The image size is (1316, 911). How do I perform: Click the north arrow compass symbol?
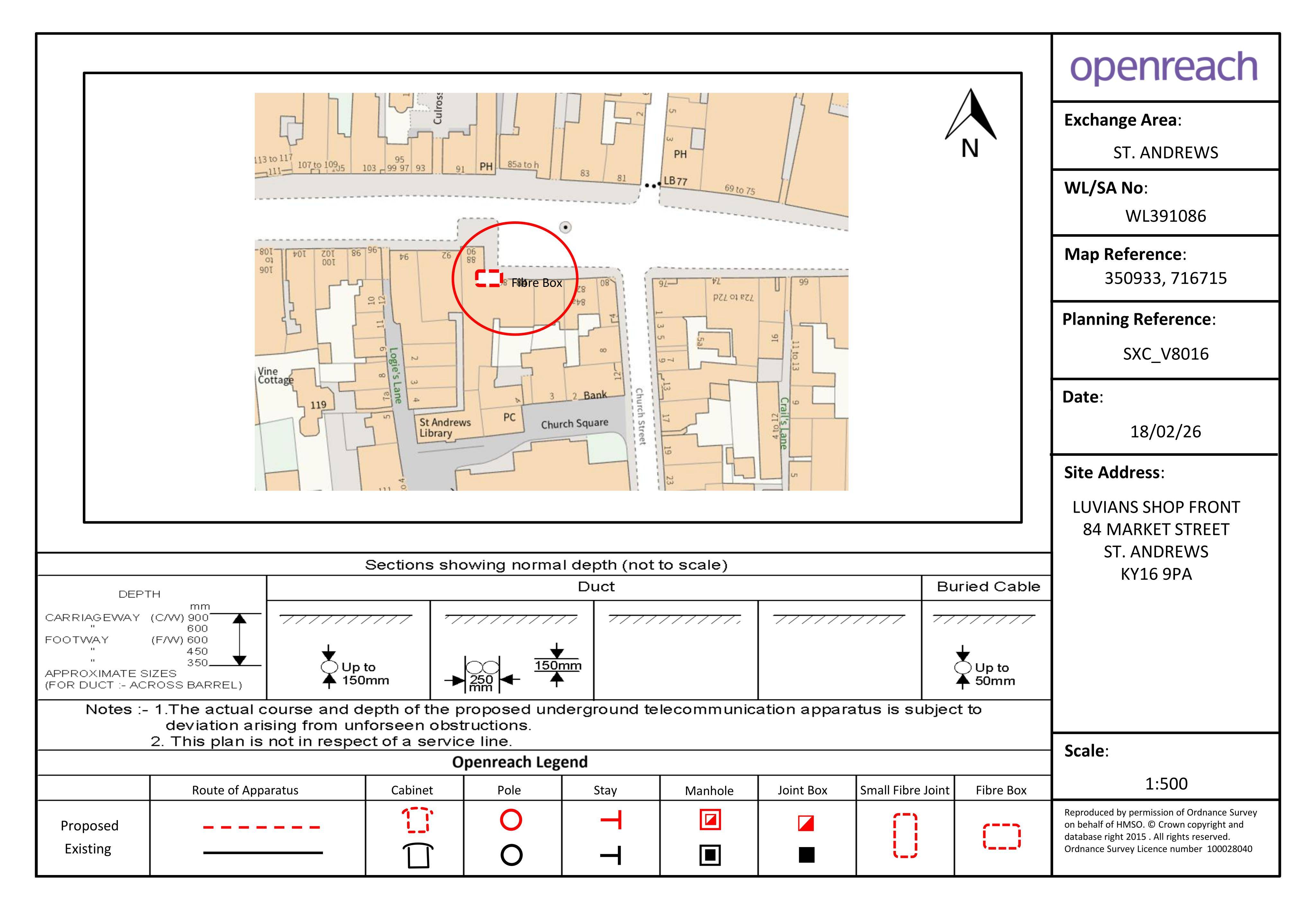pos(971,123)
